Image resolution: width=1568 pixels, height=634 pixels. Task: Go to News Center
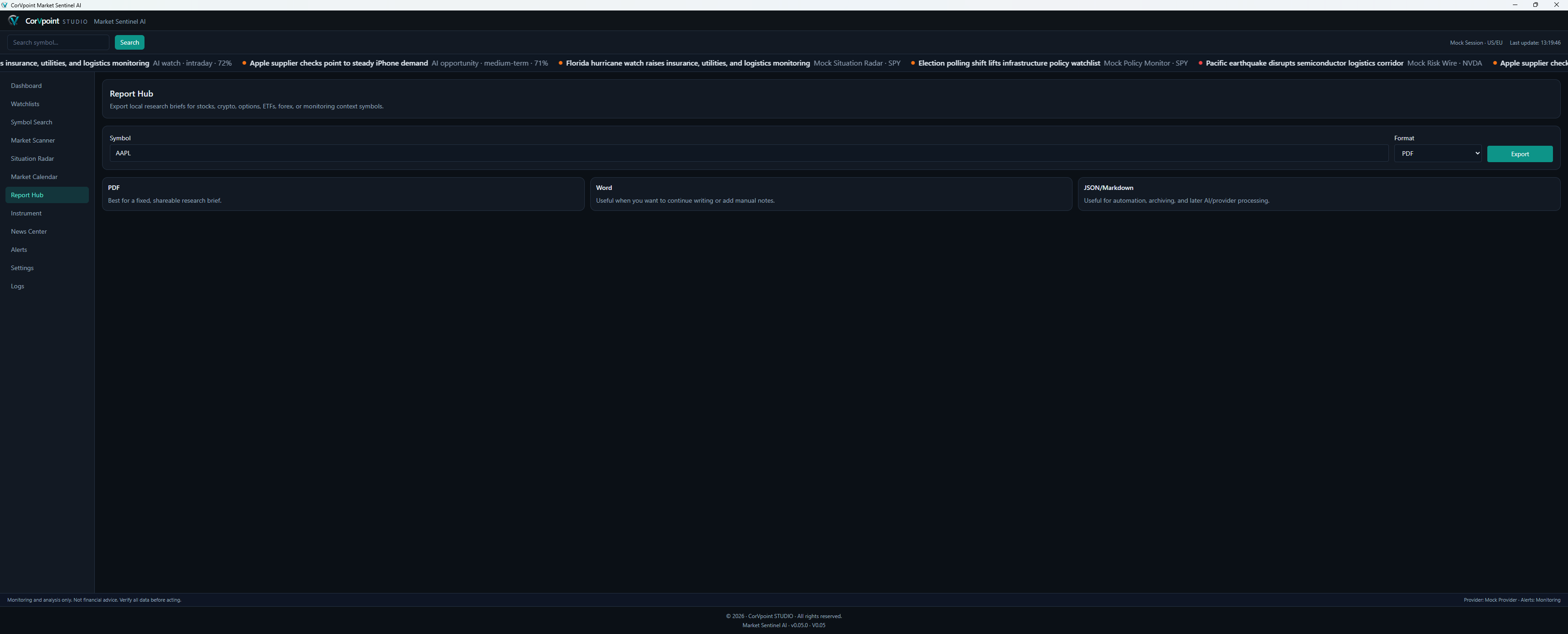coord(47,232)
